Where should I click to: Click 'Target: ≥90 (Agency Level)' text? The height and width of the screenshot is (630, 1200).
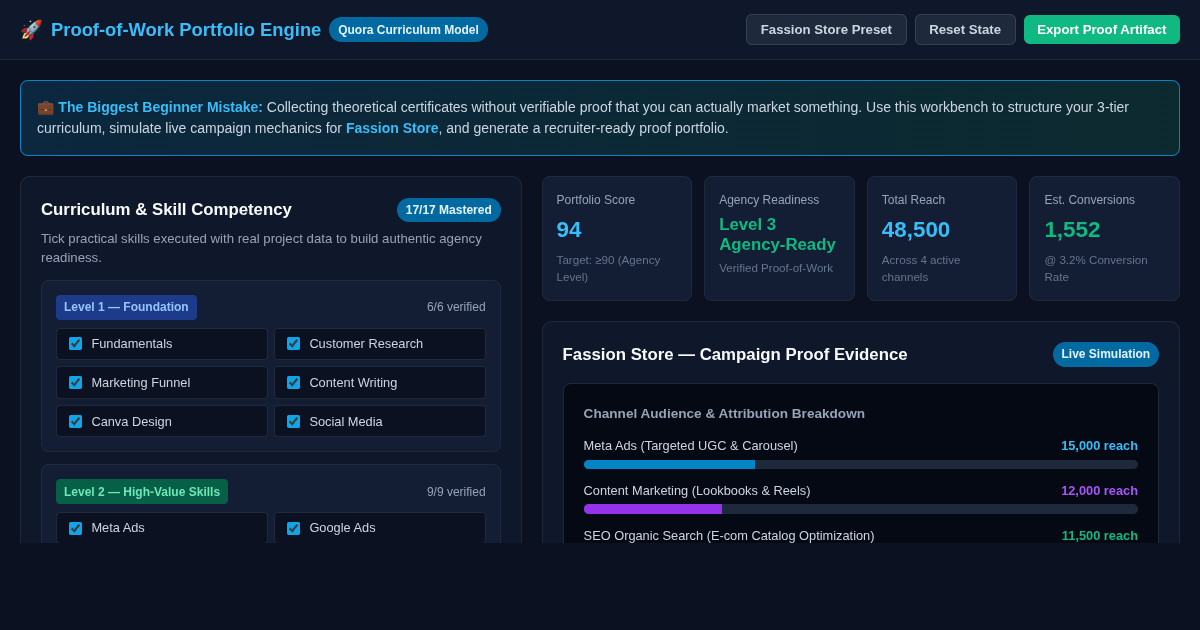click(609, 268)
